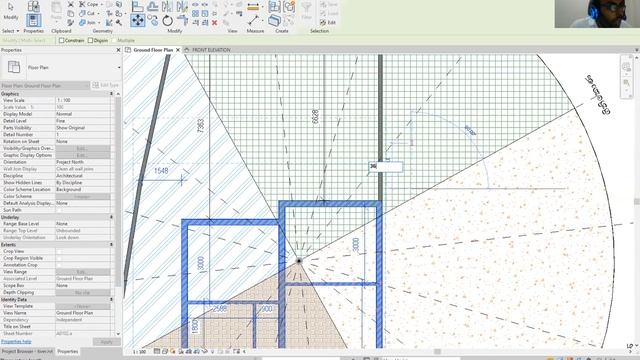The width and height of the screenshot is (640, 360).
Task: Open the Properties help link
Action: [16, 342]
